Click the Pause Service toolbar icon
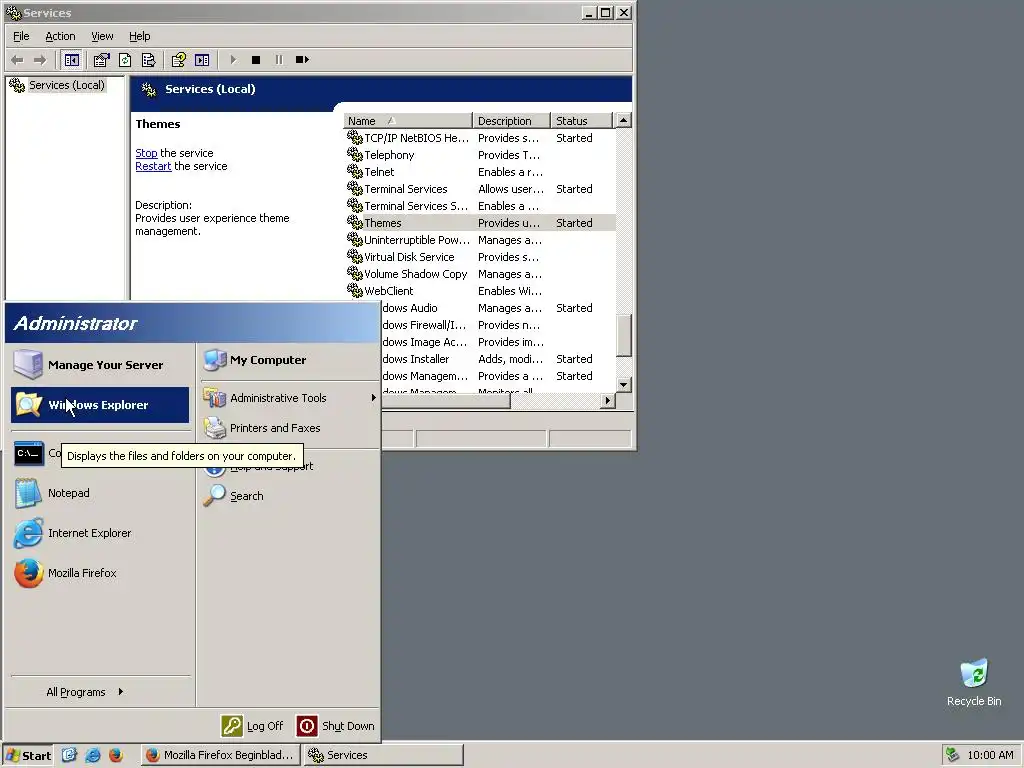This screenshot has width=1024, height=768. click(x=279, y=60)
